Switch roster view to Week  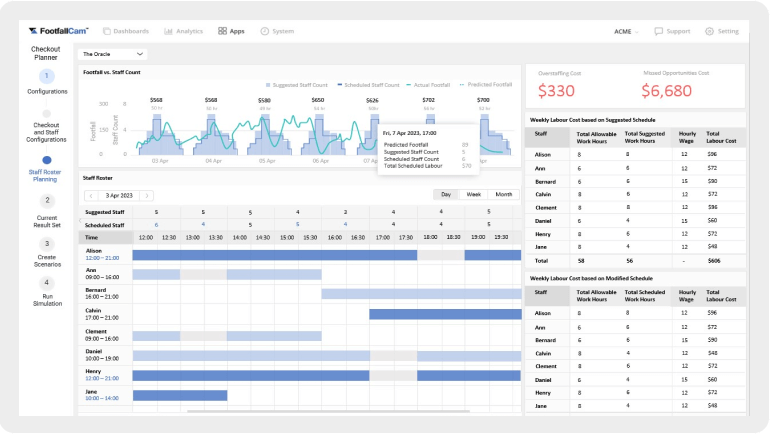(x=473, y=194)
